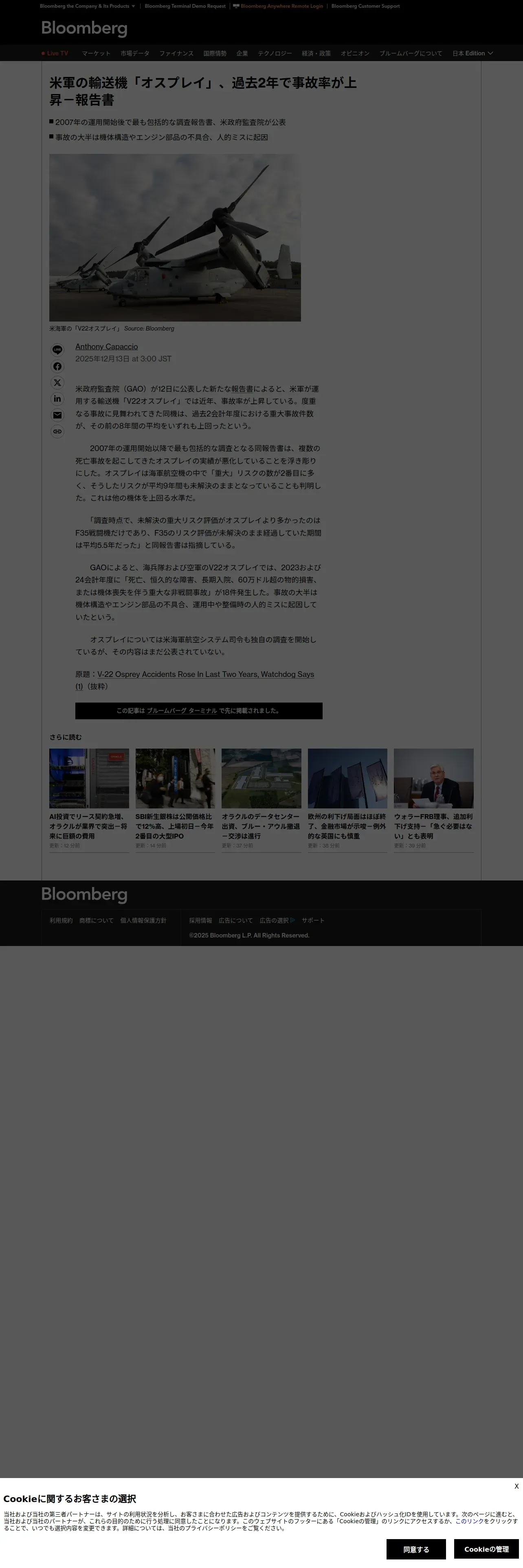This screenshot has height=1568, width=523.
Task: Open 利用規約 footer link
Action: (61, 920)
